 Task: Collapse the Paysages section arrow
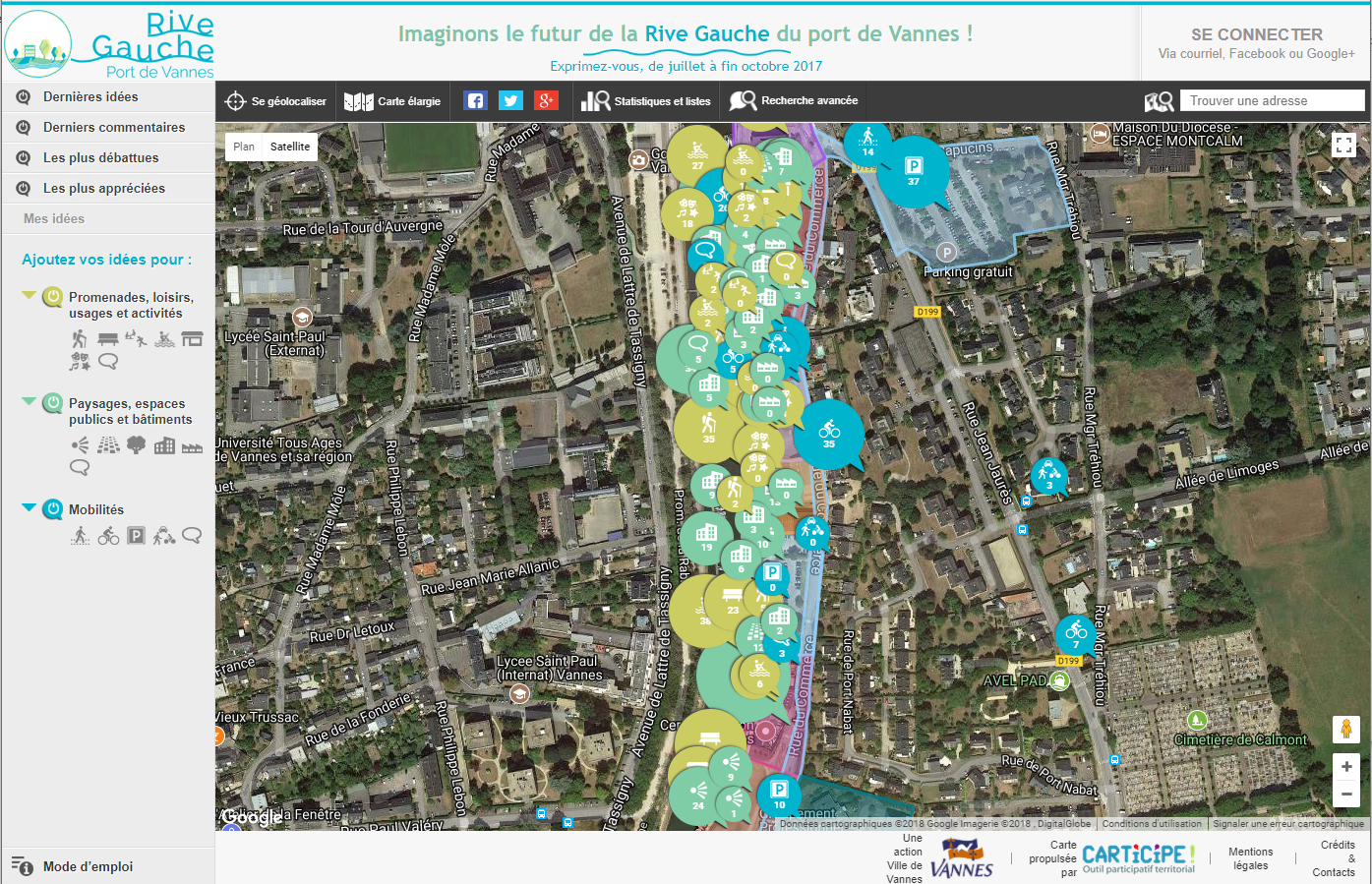[29, 401]
